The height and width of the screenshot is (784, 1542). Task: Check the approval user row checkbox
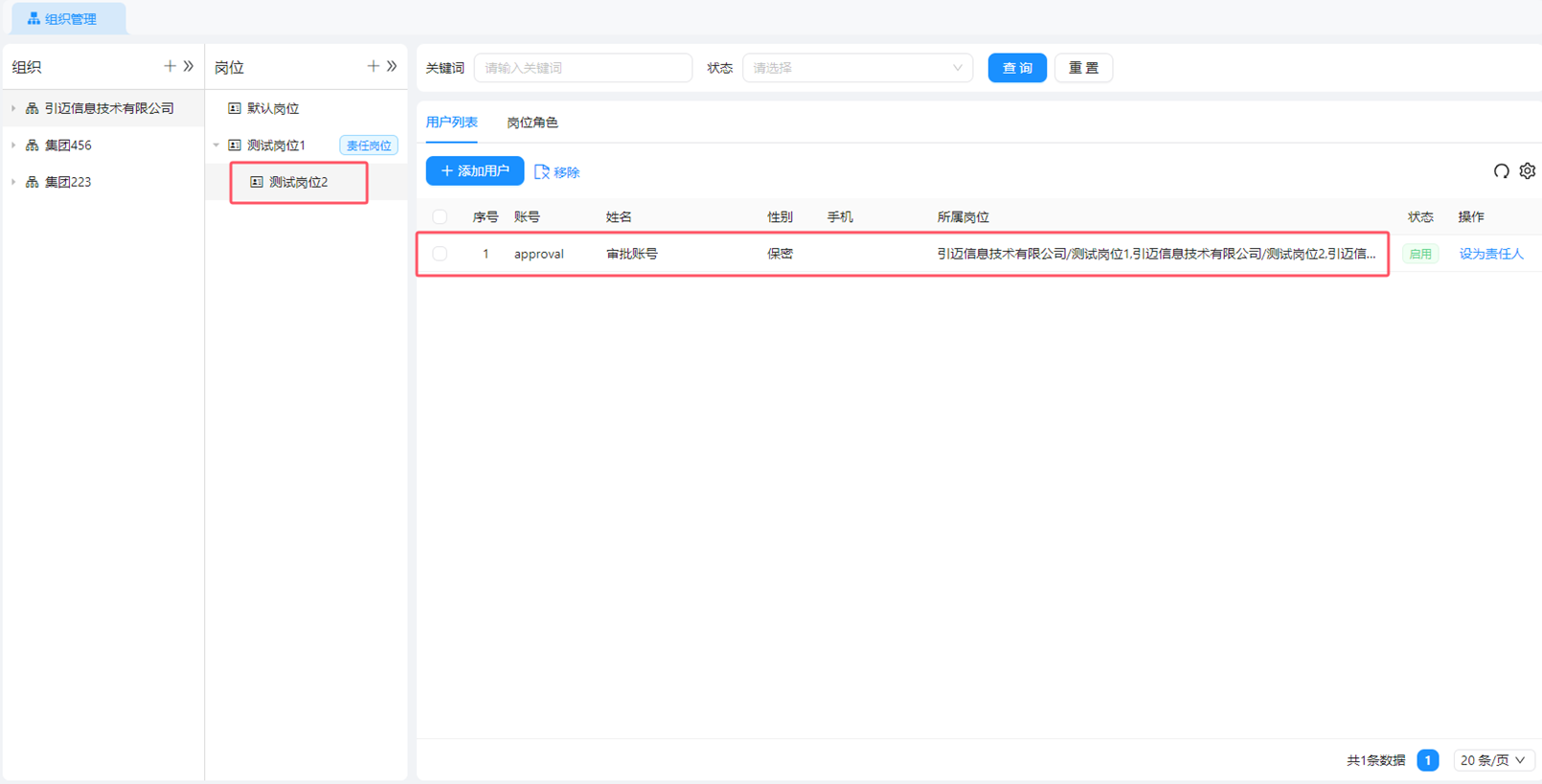coord(440,254)
